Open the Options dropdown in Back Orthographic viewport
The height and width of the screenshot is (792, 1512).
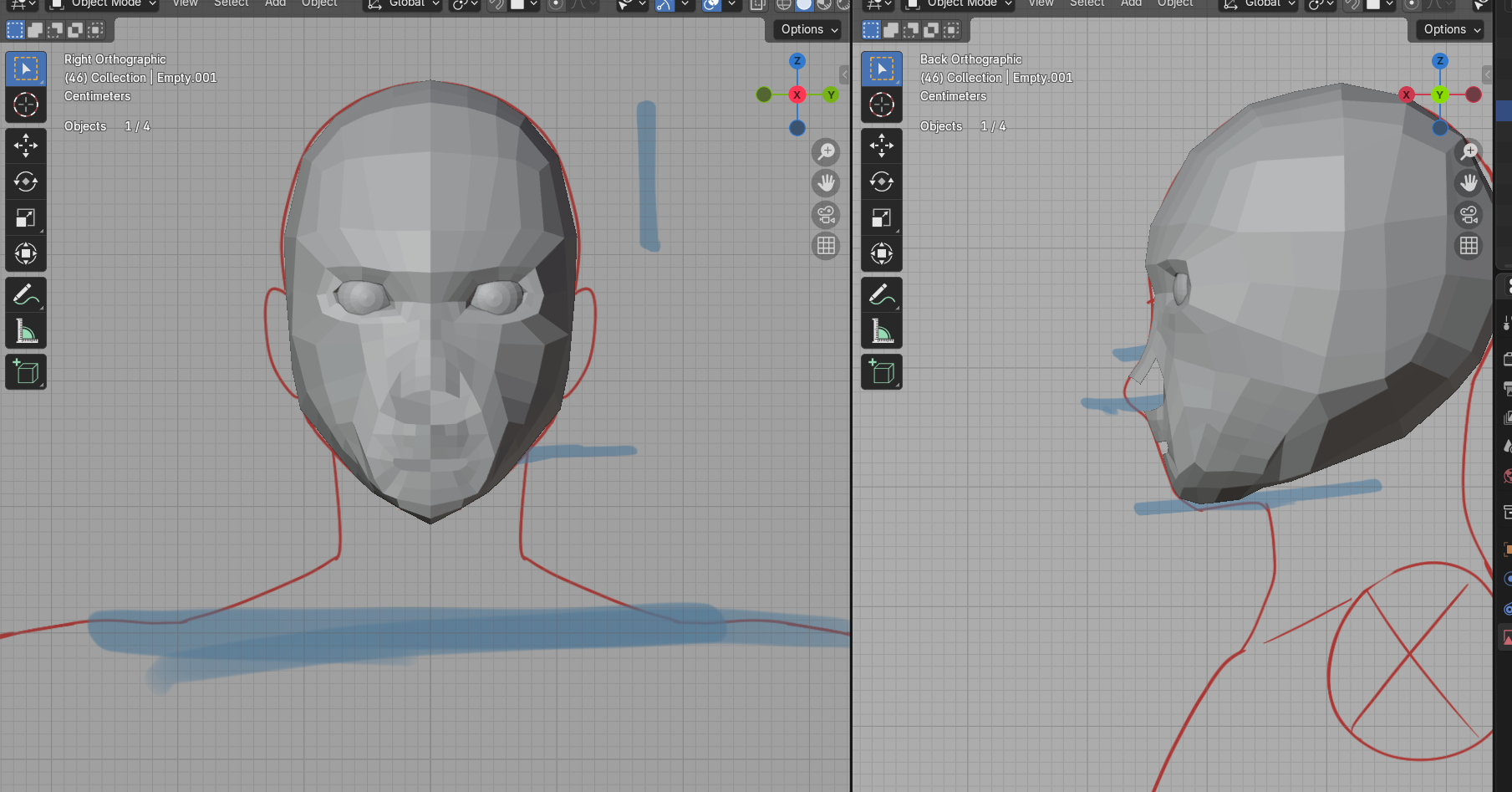pos(1452,29)
